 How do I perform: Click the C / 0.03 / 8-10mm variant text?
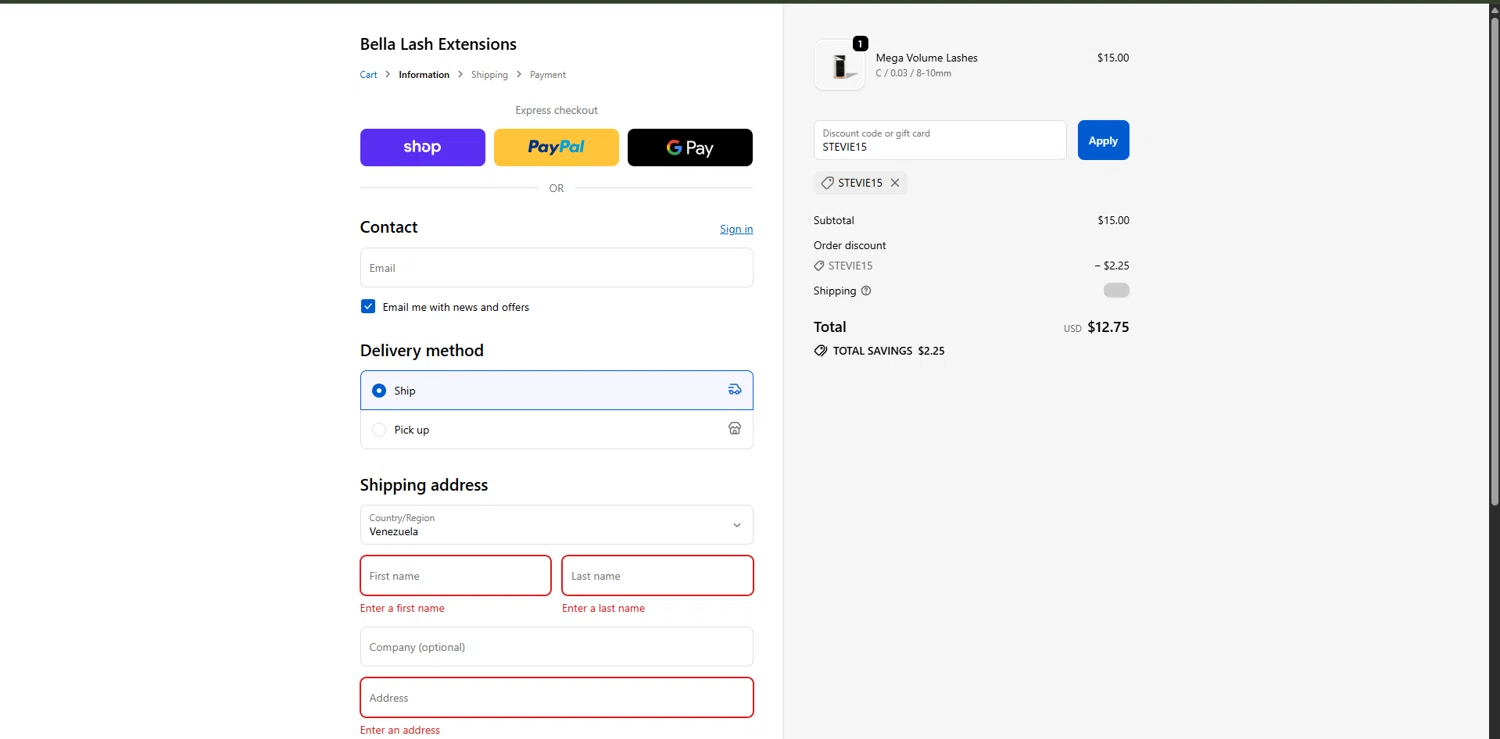(x=914, y=73)
